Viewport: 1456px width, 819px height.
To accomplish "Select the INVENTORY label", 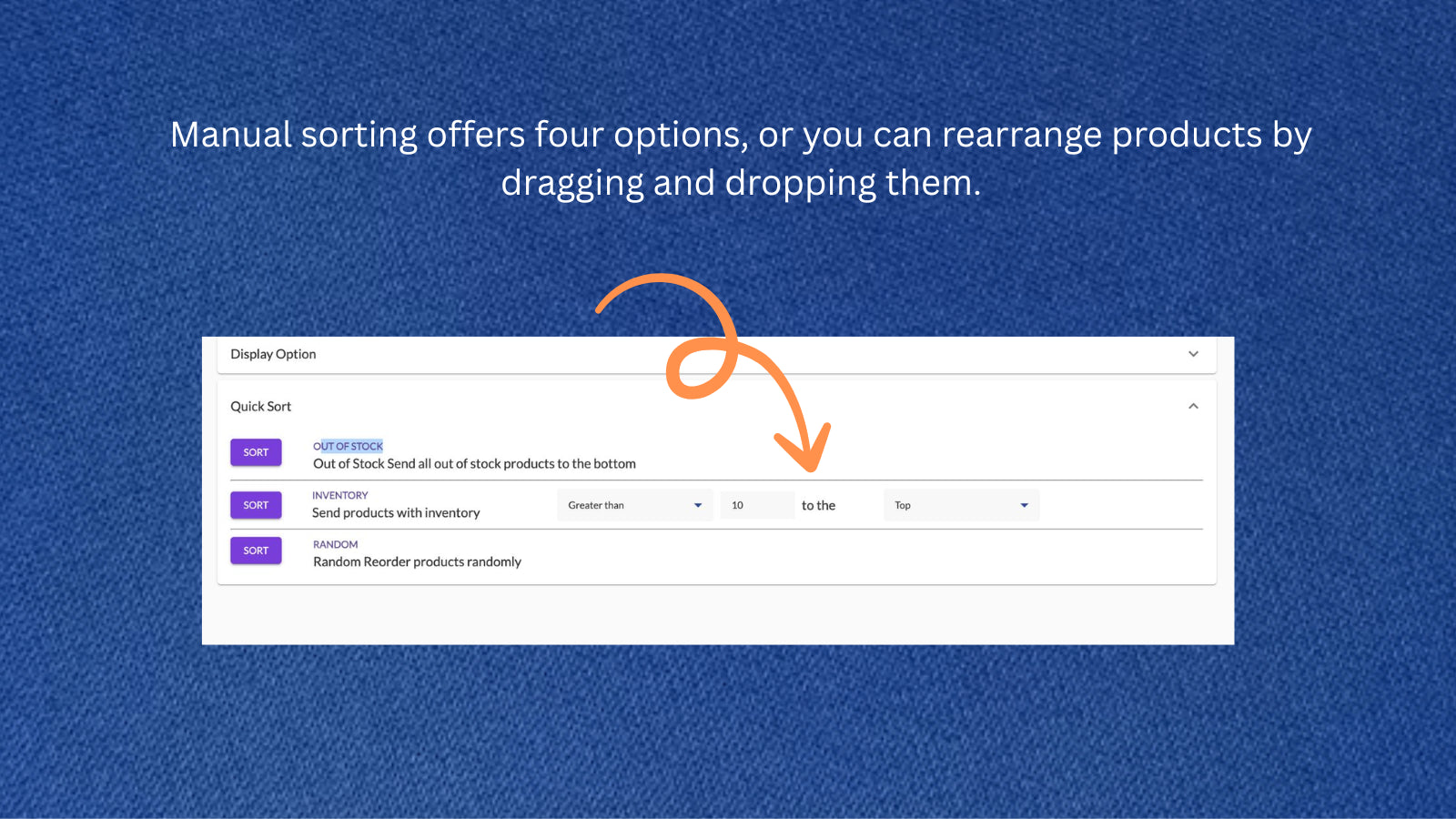I will [339, 495].
